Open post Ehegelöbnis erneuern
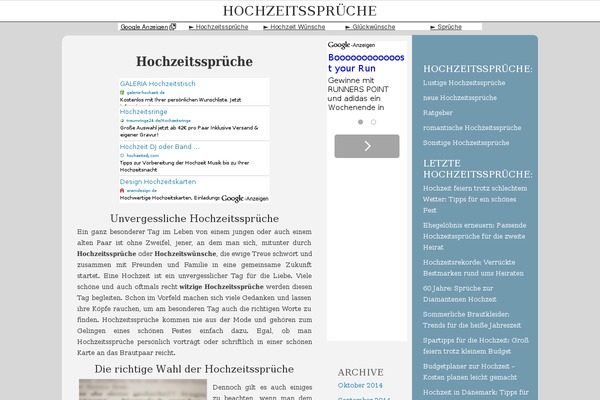Image resolution: width=600 pixels, height=400 pixels. (x=474, y=236)
